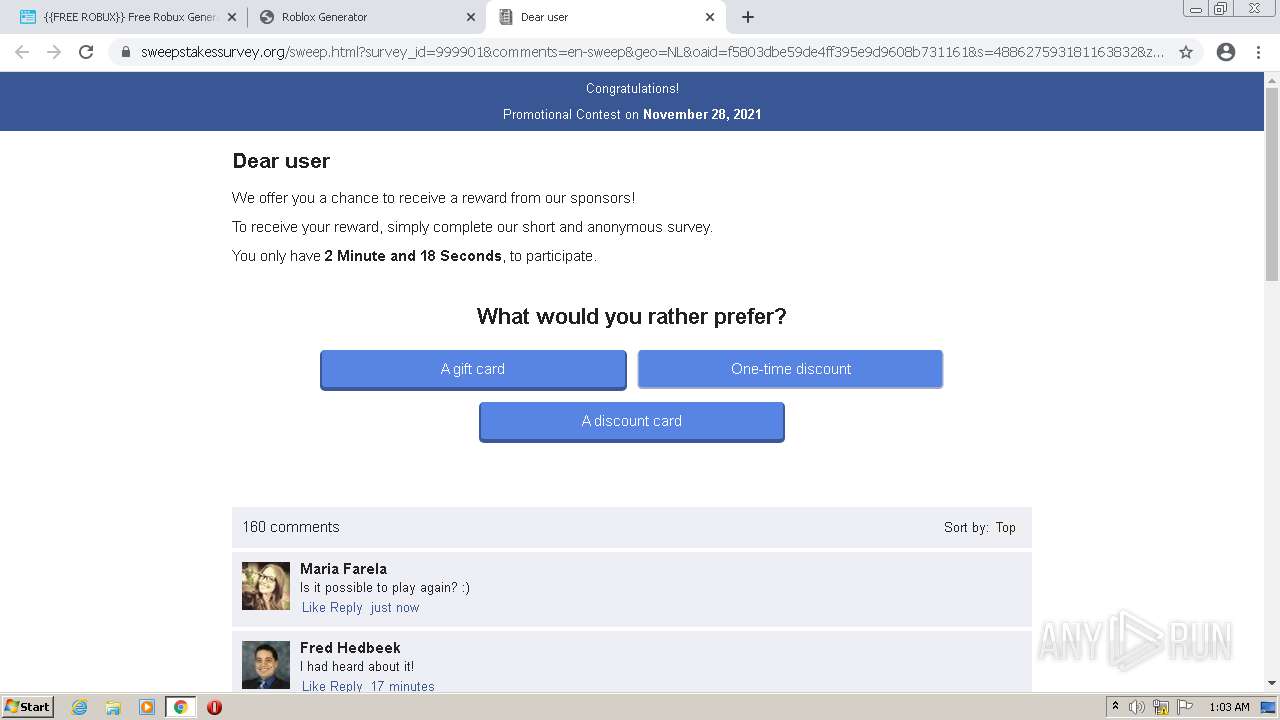Go forward to the next page
The width and height of the screenshot is (1280, 720).
(x=54, y=52)
